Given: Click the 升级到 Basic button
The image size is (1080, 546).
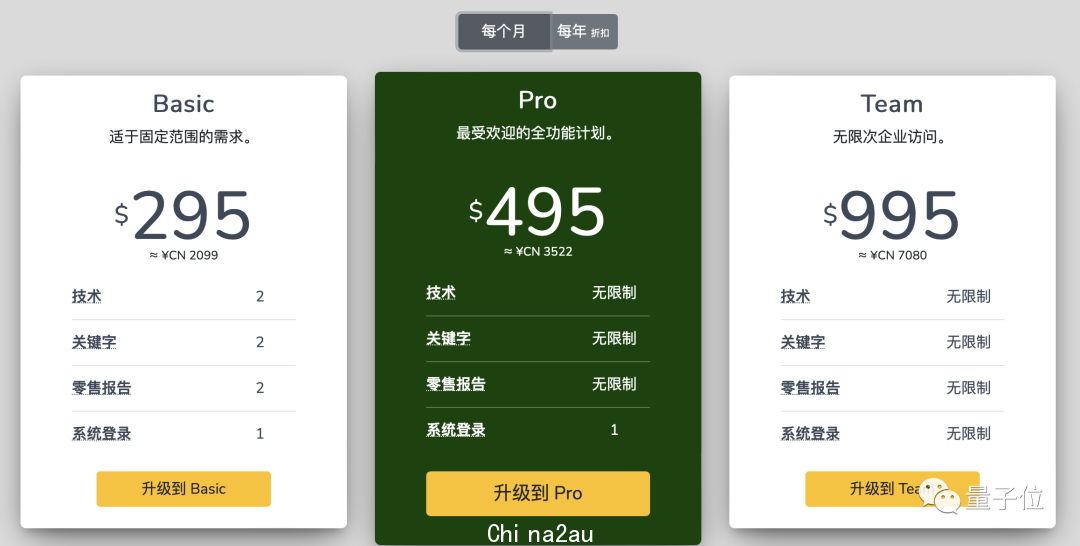Looking at the screenshot, I should click(183, 489).
